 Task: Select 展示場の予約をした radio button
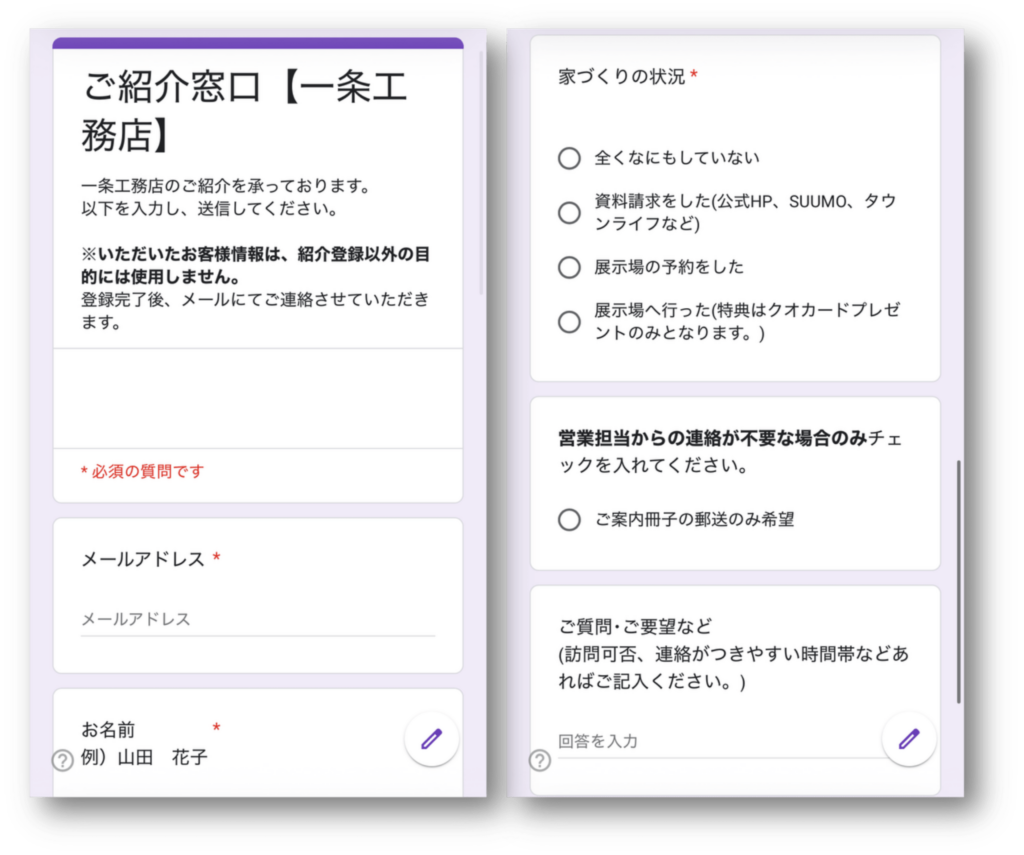pyautogui.click(x=569, y=267)
